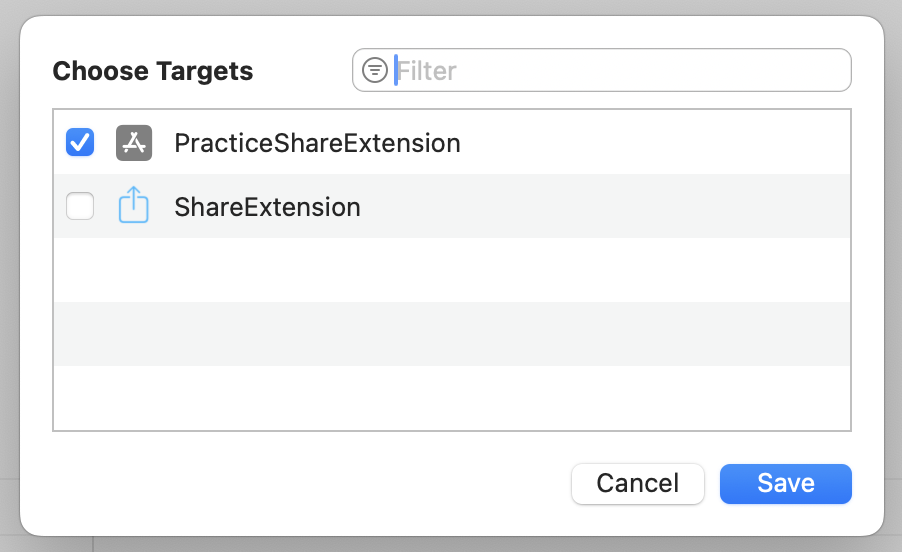Click empty dialog area left of Cancel
The height and width of the screenshot is (552, 902).
tap(300, 483)
